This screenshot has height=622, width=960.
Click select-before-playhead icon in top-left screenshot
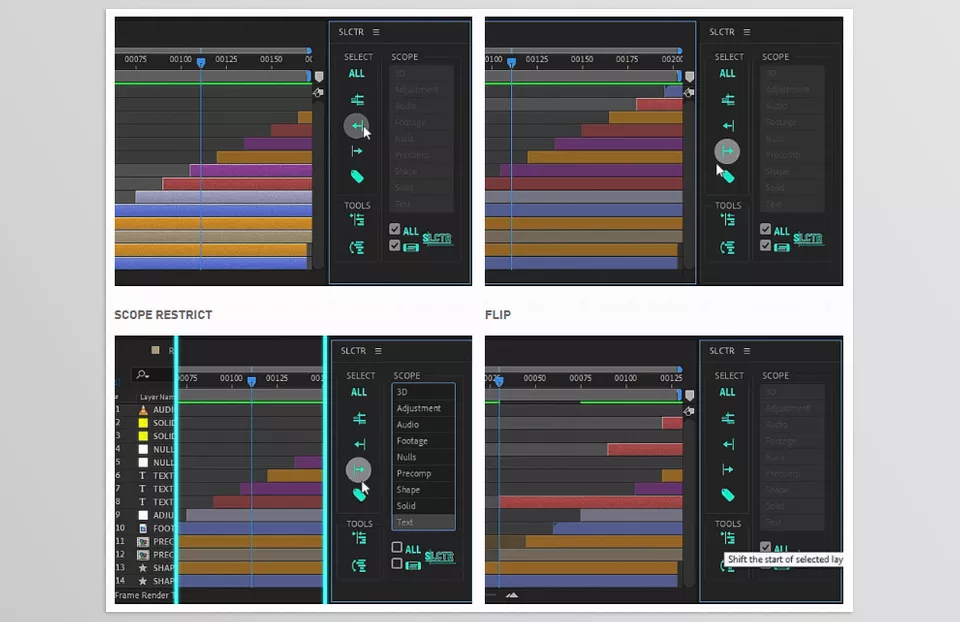coord(357,126)
